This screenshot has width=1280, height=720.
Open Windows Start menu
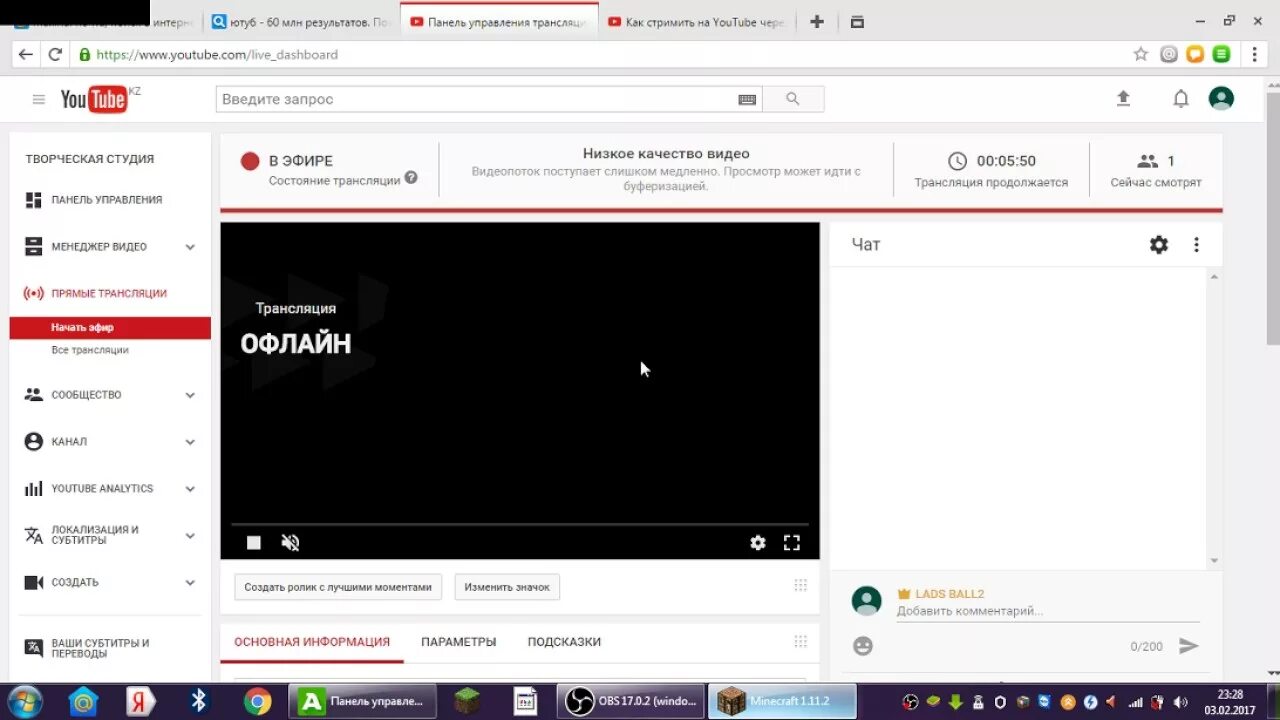23,701
